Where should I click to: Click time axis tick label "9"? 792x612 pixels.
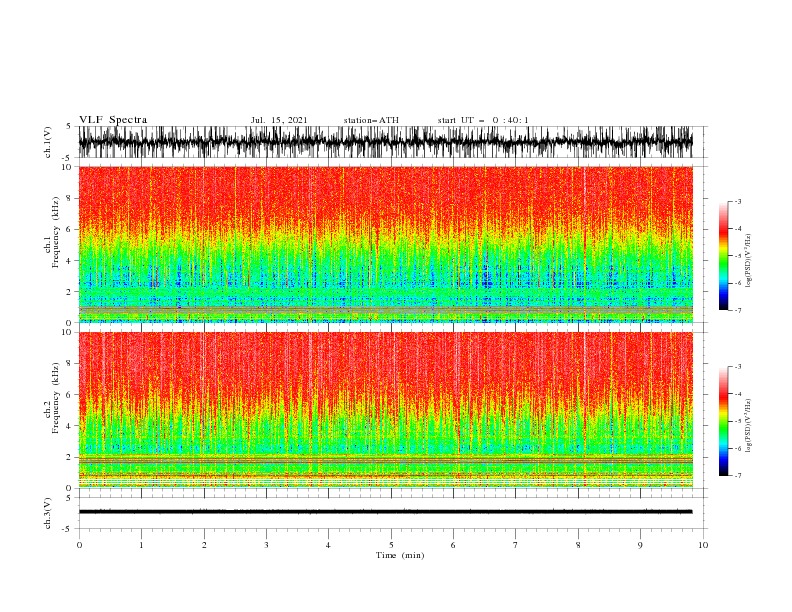pos(640,545)
